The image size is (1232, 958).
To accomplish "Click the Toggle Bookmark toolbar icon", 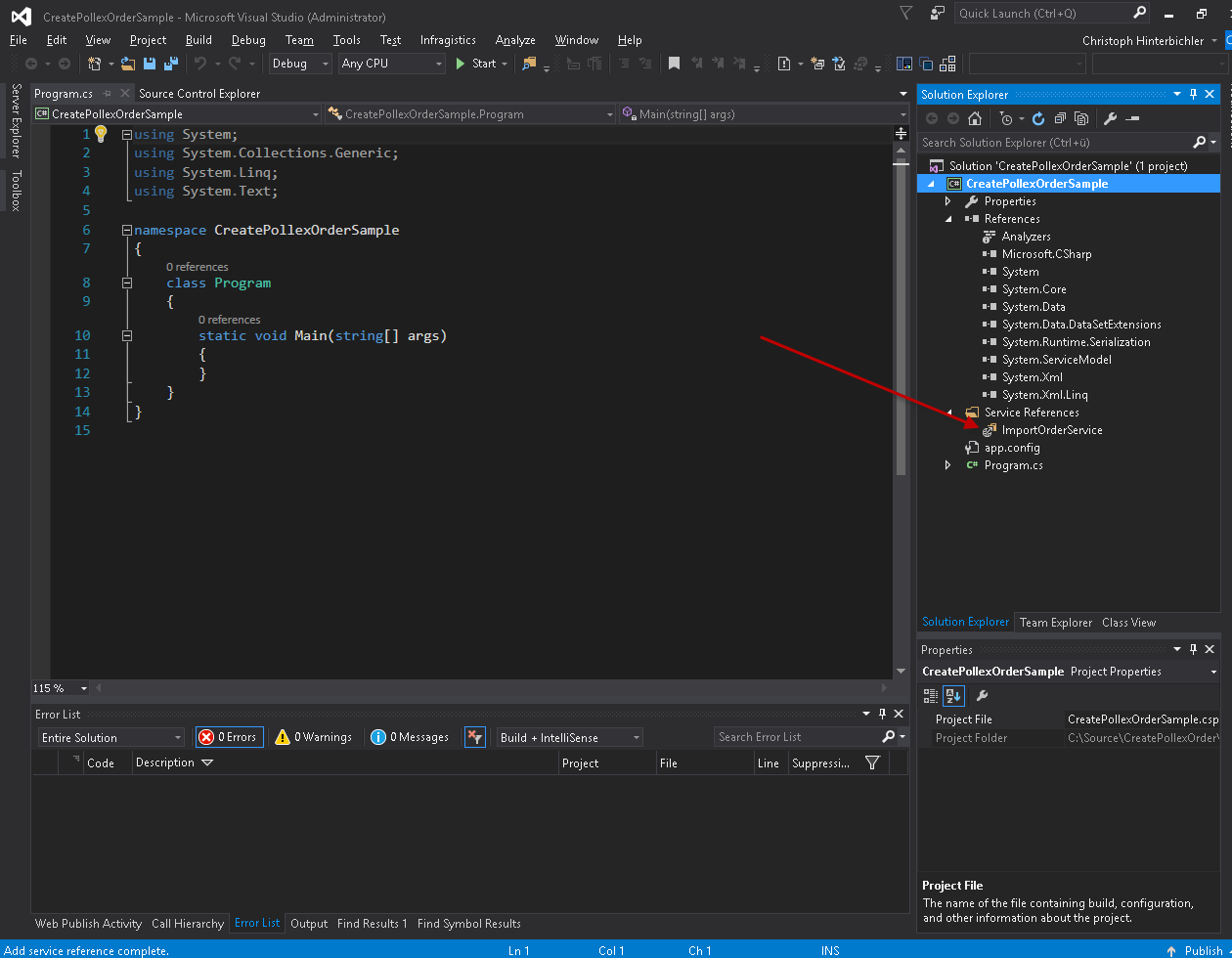I will coord(674,64).
